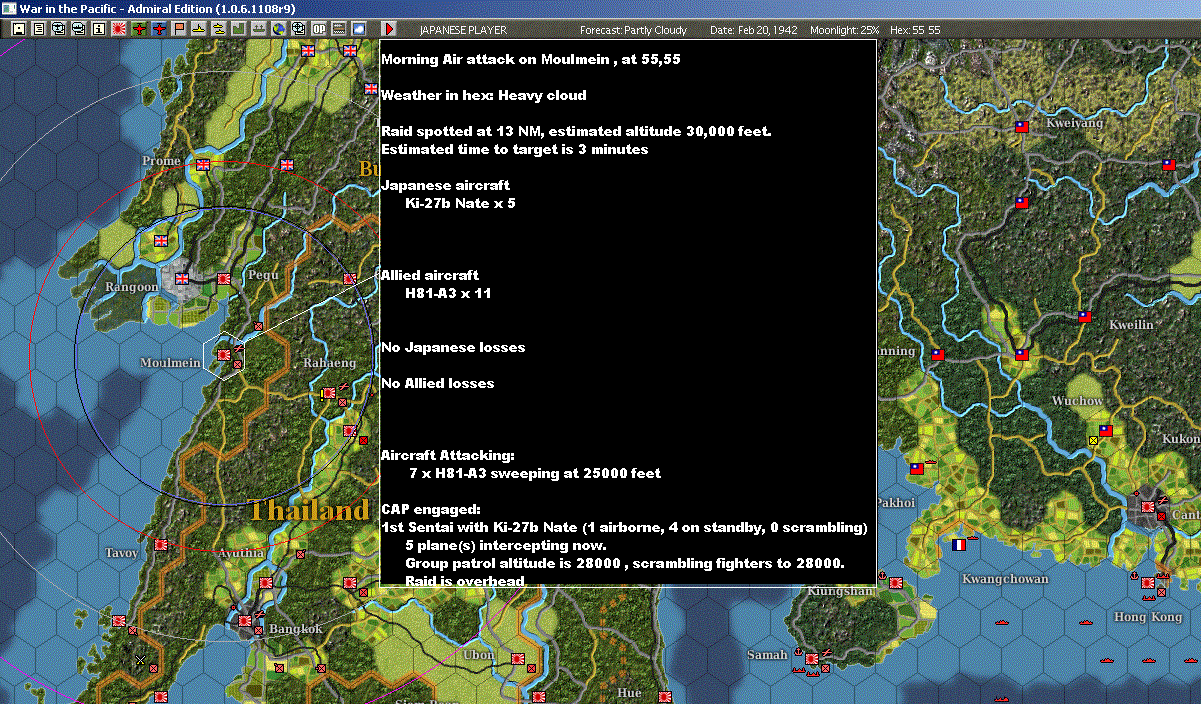Click the Japanese flag at Ubon
Viewport: 1201px width, 704px height.
click(518, 659)
